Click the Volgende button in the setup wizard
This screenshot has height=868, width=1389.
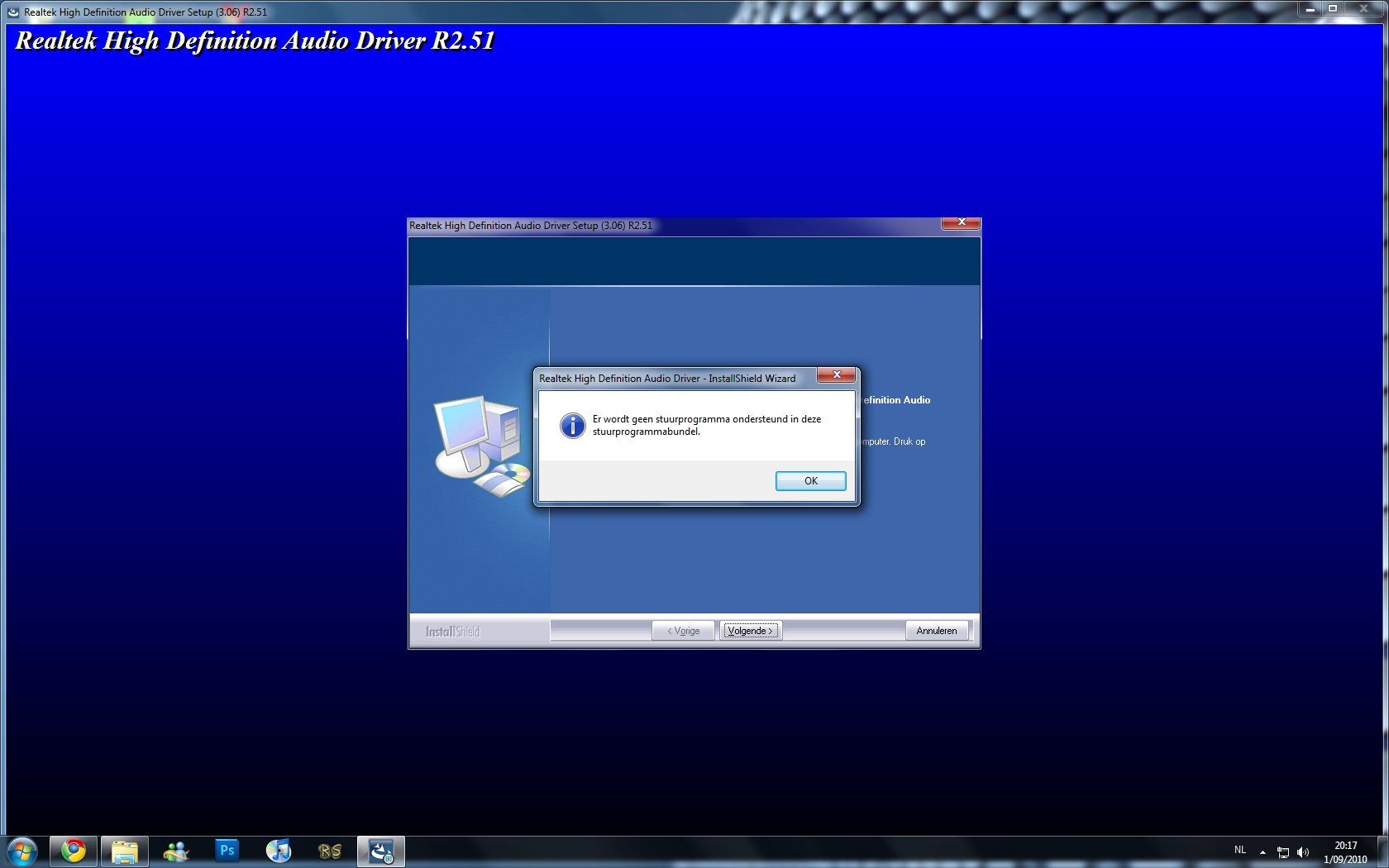[x=751, y=631]
